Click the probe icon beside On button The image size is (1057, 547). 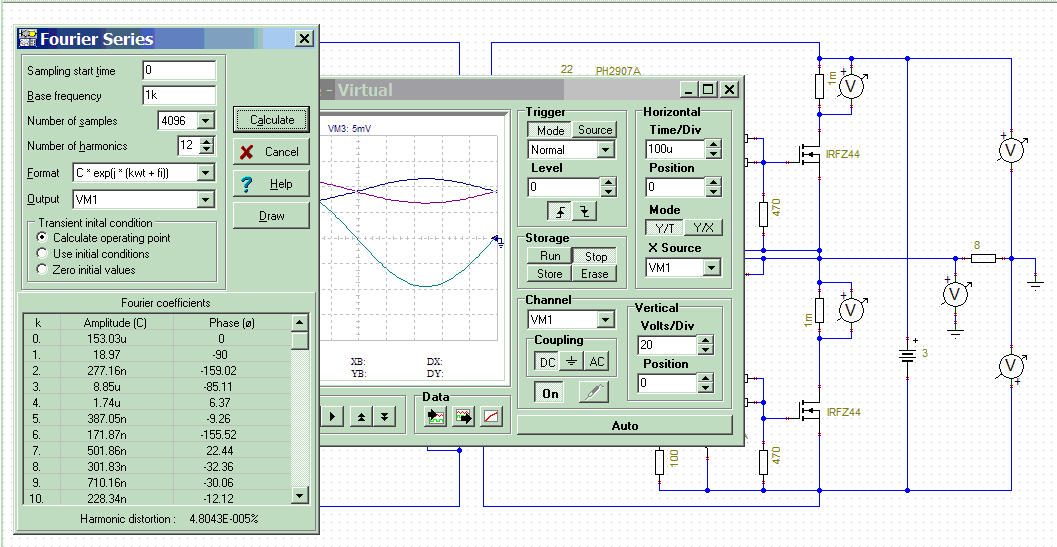click(593, 393)
